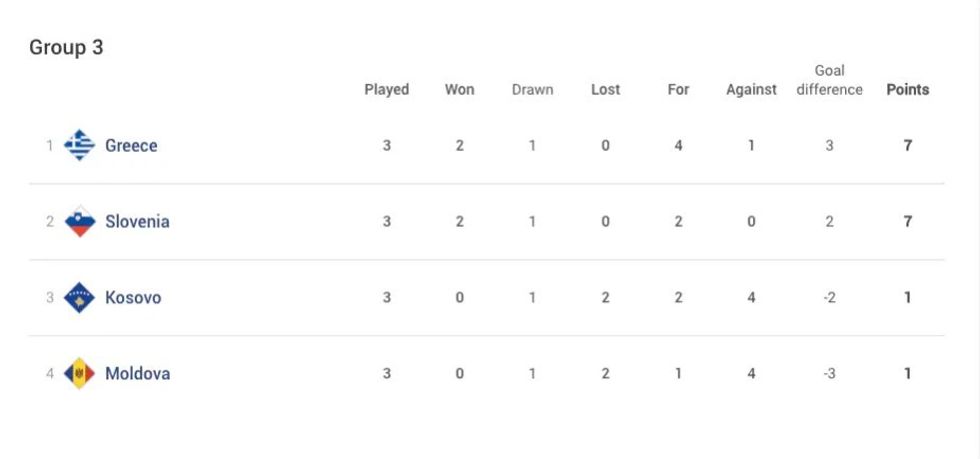Click the Goal difference column header
980x459 pixels.
click(x=829, y=80)
